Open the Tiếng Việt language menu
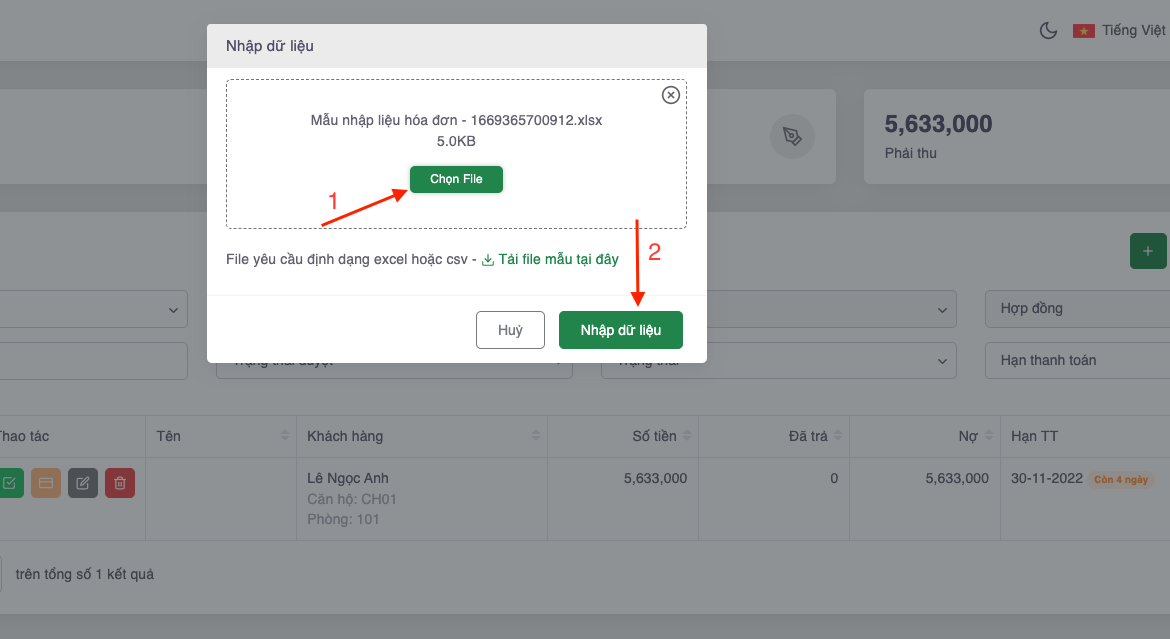 (x=1133, y=31)
